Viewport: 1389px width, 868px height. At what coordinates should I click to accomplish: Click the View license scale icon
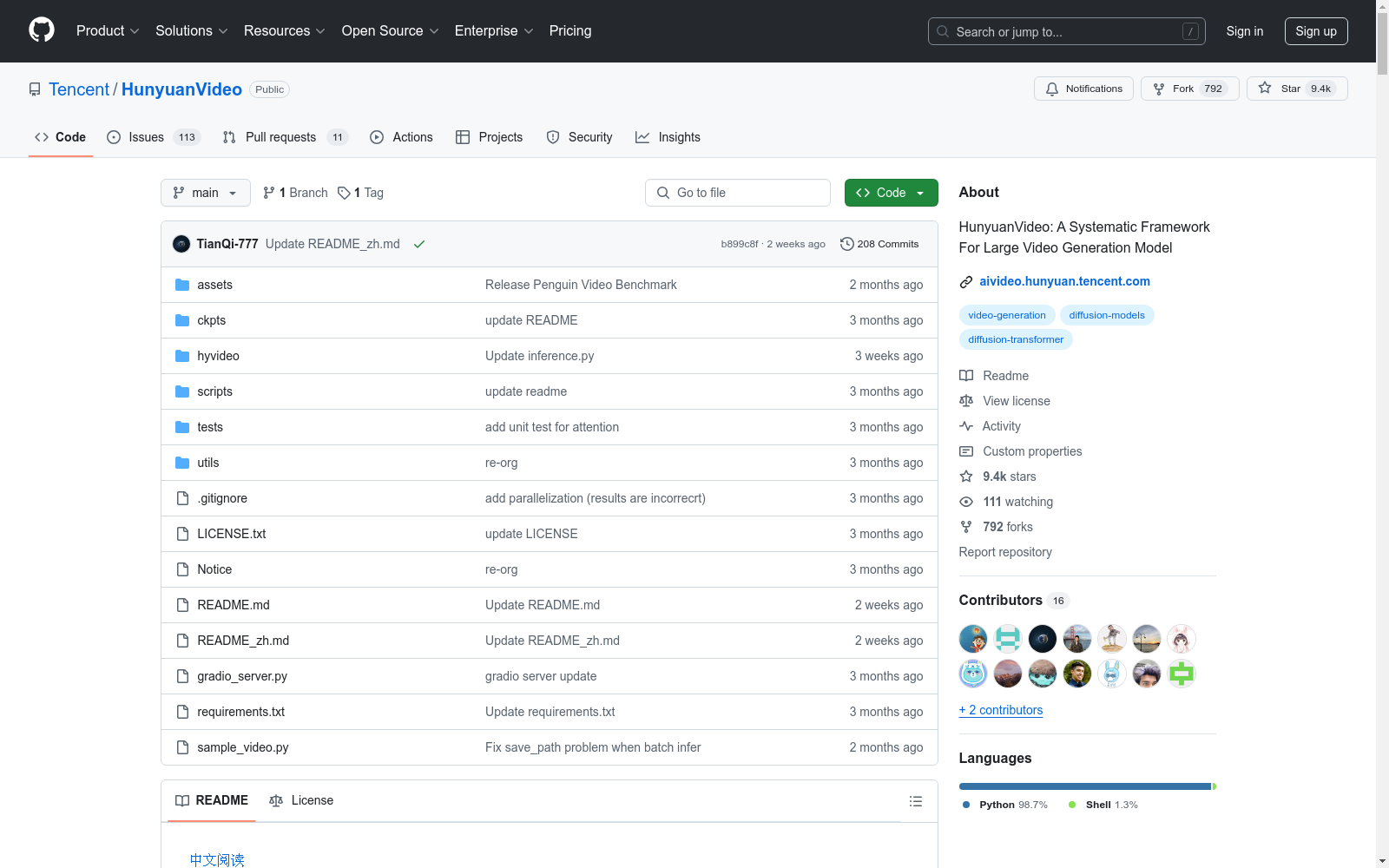pyautogui.click(x=966, y=401)
